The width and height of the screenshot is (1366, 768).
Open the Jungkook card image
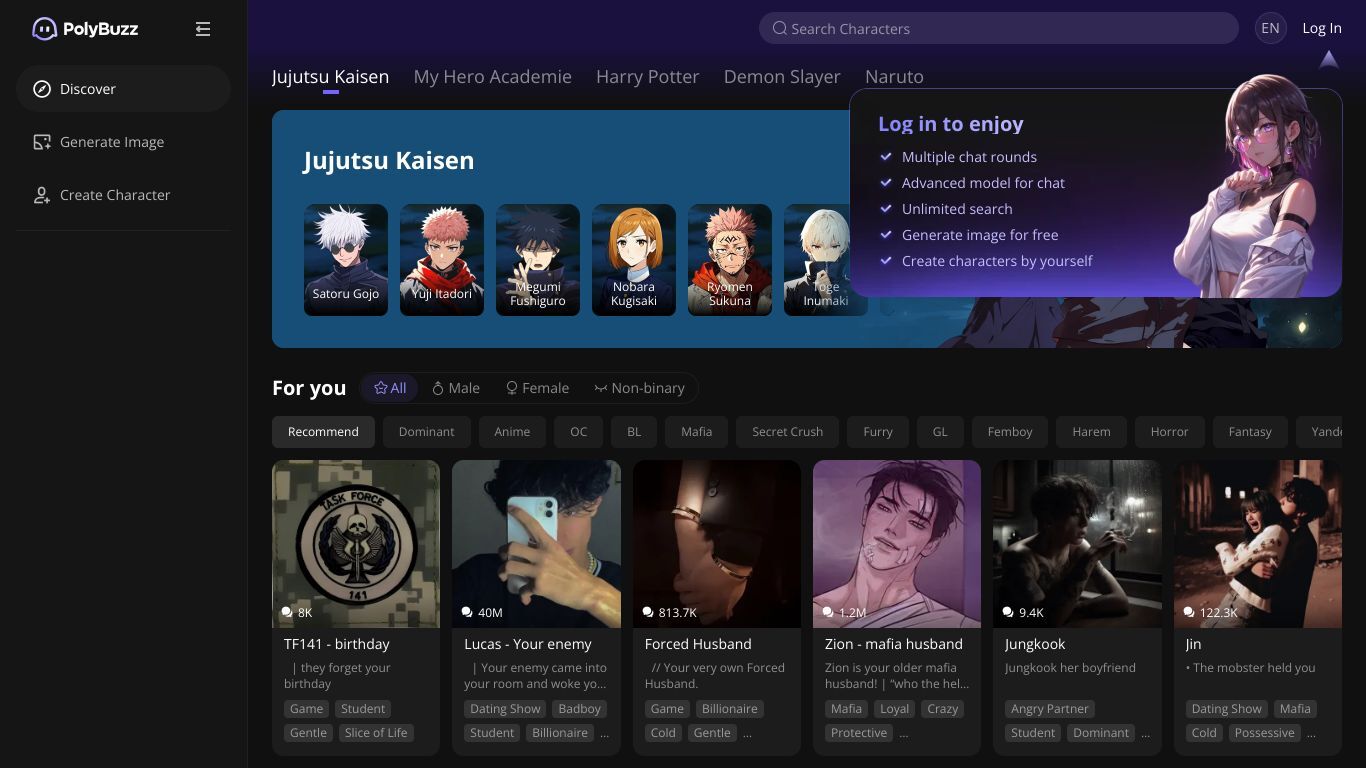(1077, 544)
